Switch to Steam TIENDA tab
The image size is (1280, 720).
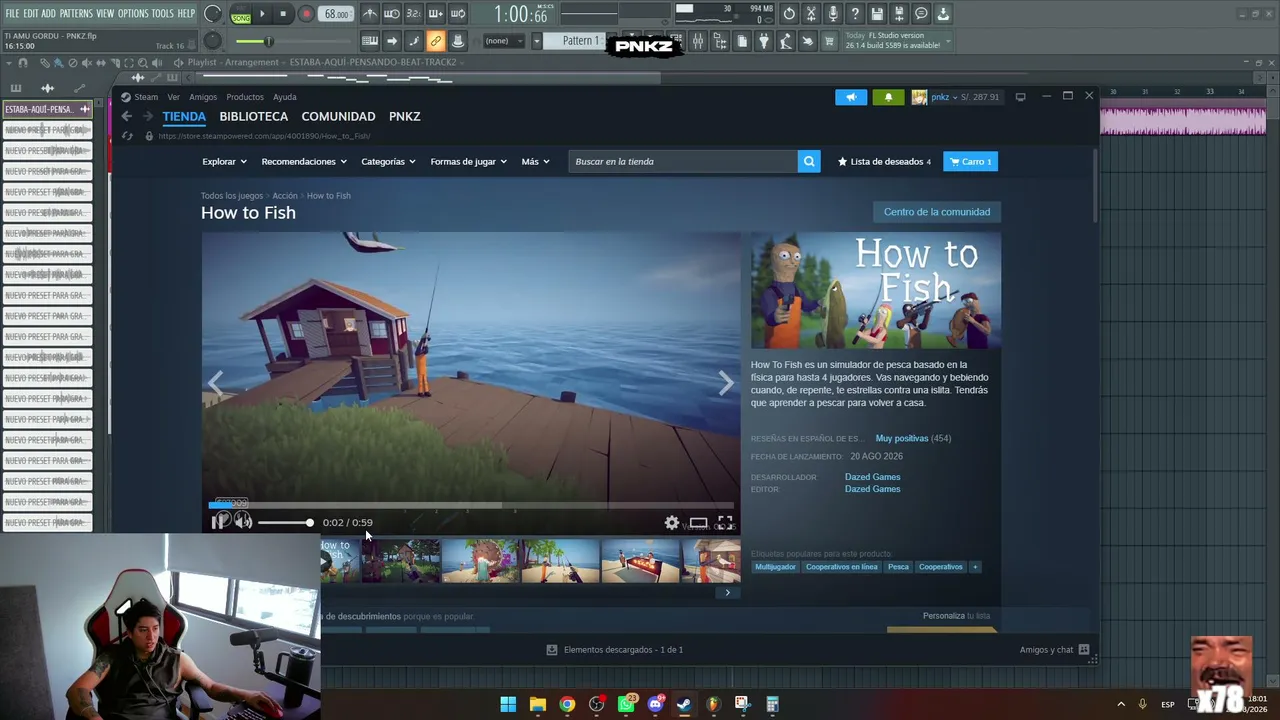click(x=184, y=117)
